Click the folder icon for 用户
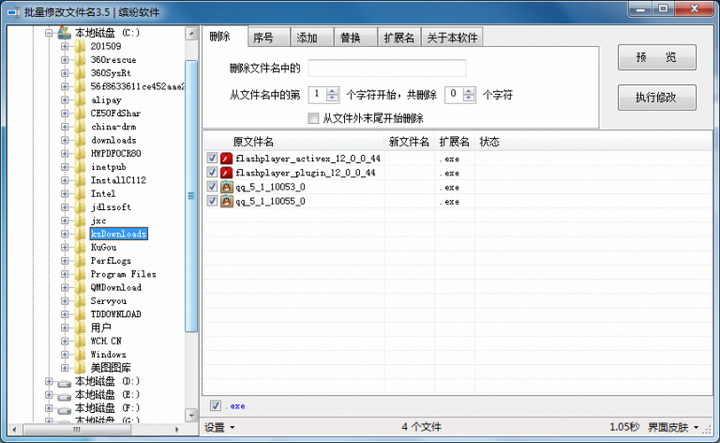The width and height of the screenshot is (720, 443). (80, 327)
